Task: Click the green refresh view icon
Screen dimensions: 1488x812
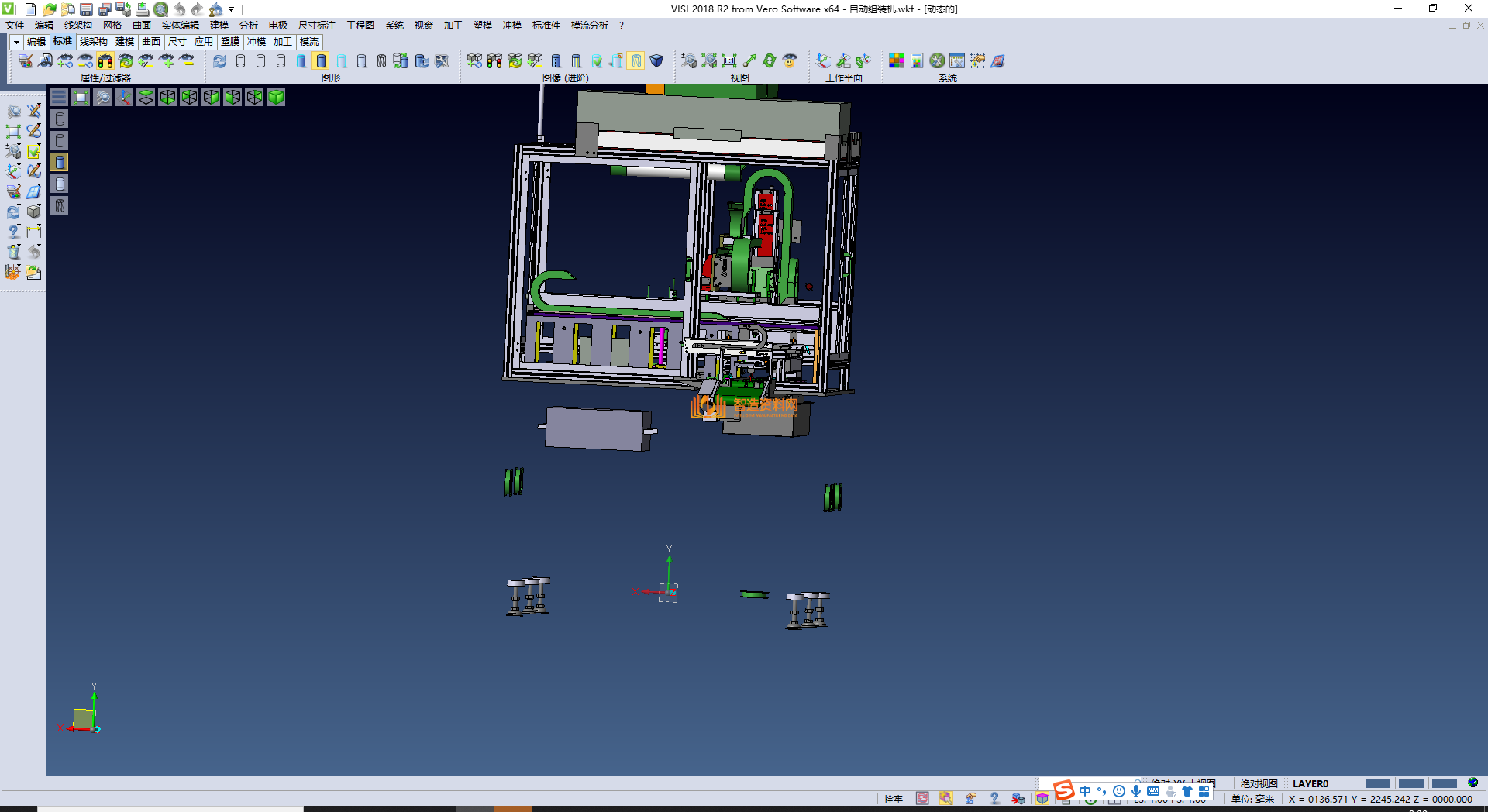Action: [x=769, y=61]
